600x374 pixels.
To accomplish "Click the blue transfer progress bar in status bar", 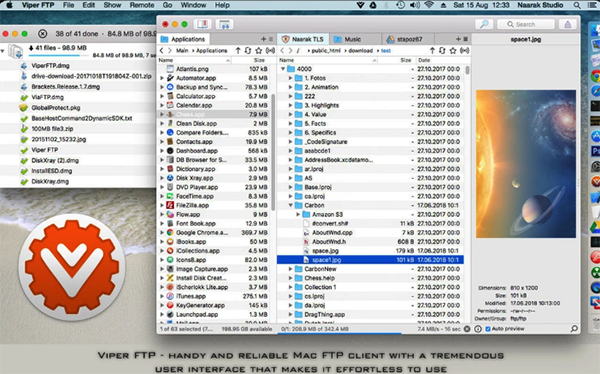I will point(339,333).
